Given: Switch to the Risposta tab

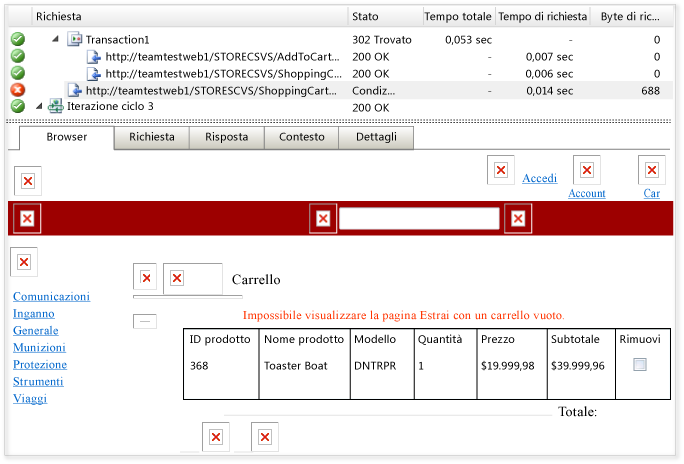Looking at the screenshot, I should (226, 137).
